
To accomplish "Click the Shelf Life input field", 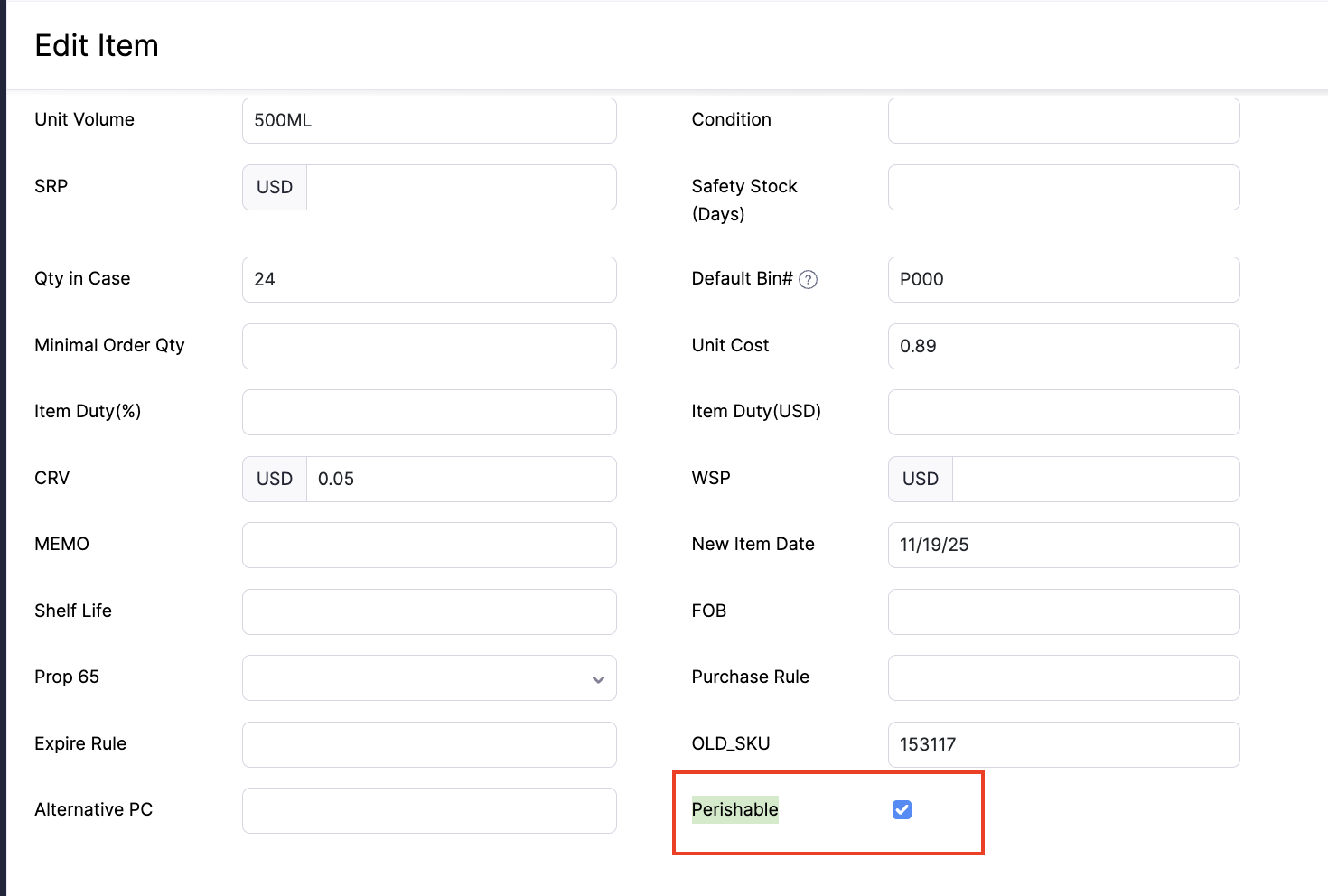I will click(429, 612).
